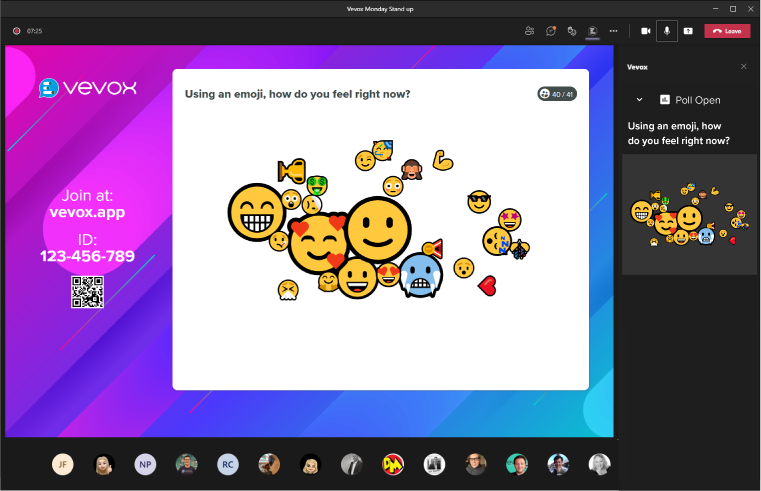Open the meeting chat icon
Screen dimensions: 761x491
click(550, 31)
